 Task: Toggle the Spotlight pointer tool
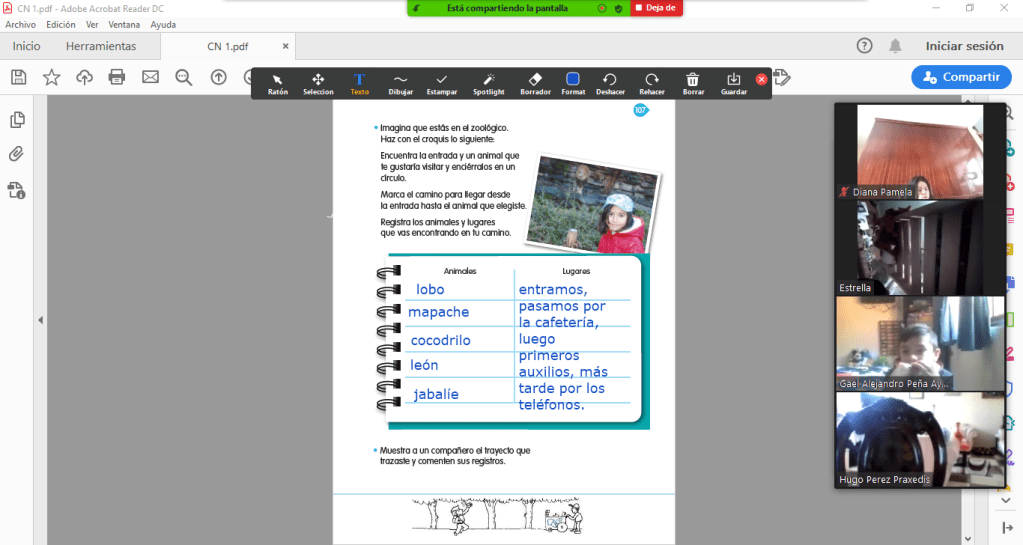[489, 83]
